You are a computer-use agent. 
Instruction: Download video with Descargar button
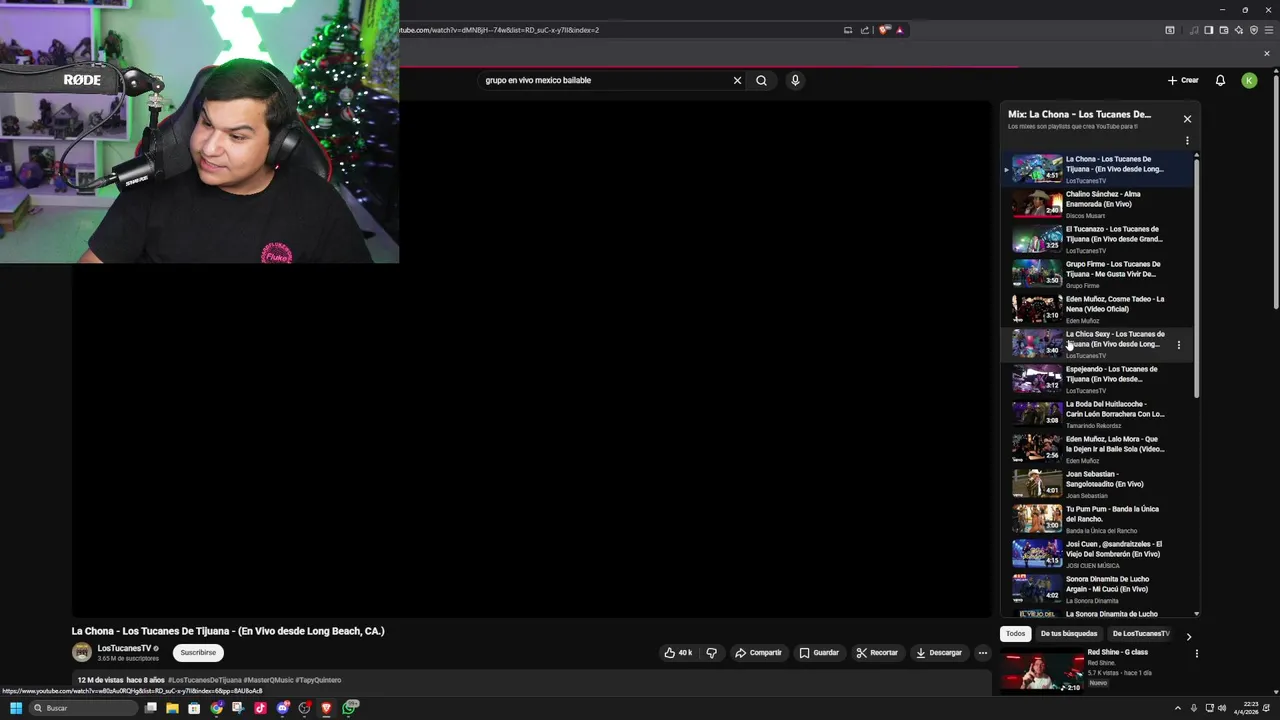pyautogui.click(x=939, y=653)
